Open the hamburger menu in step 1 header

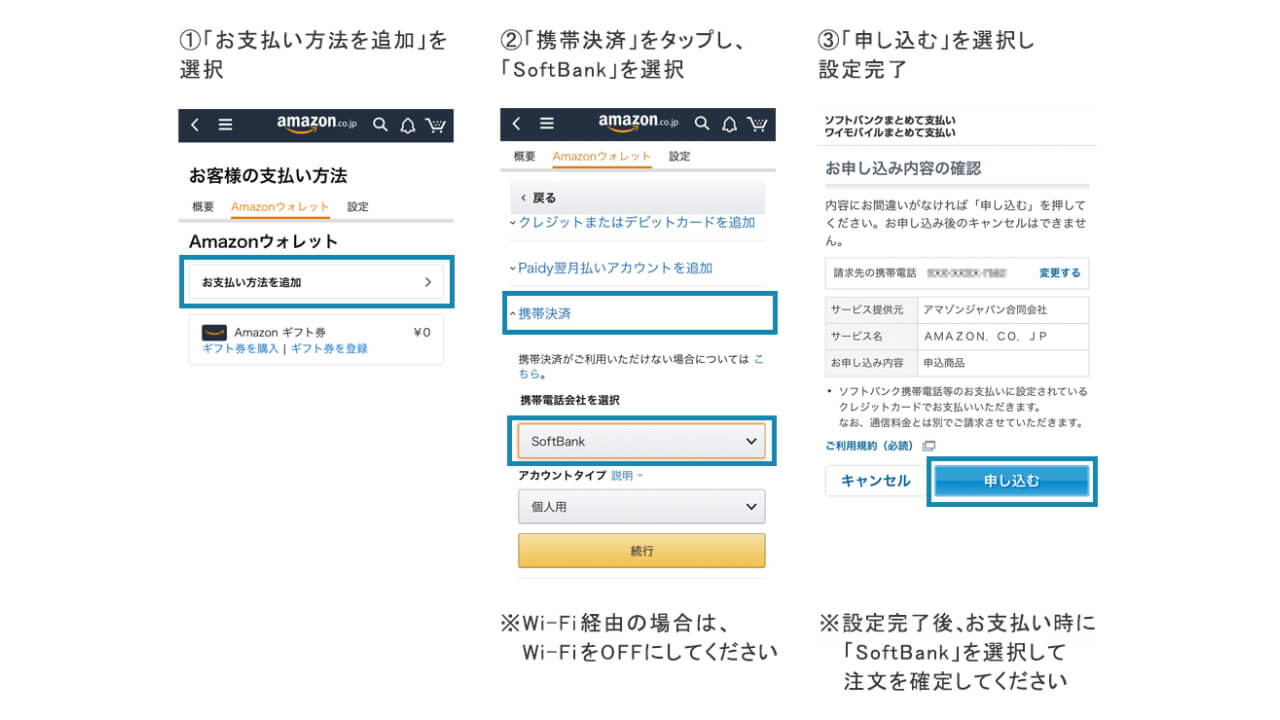[x=225, y=125]
